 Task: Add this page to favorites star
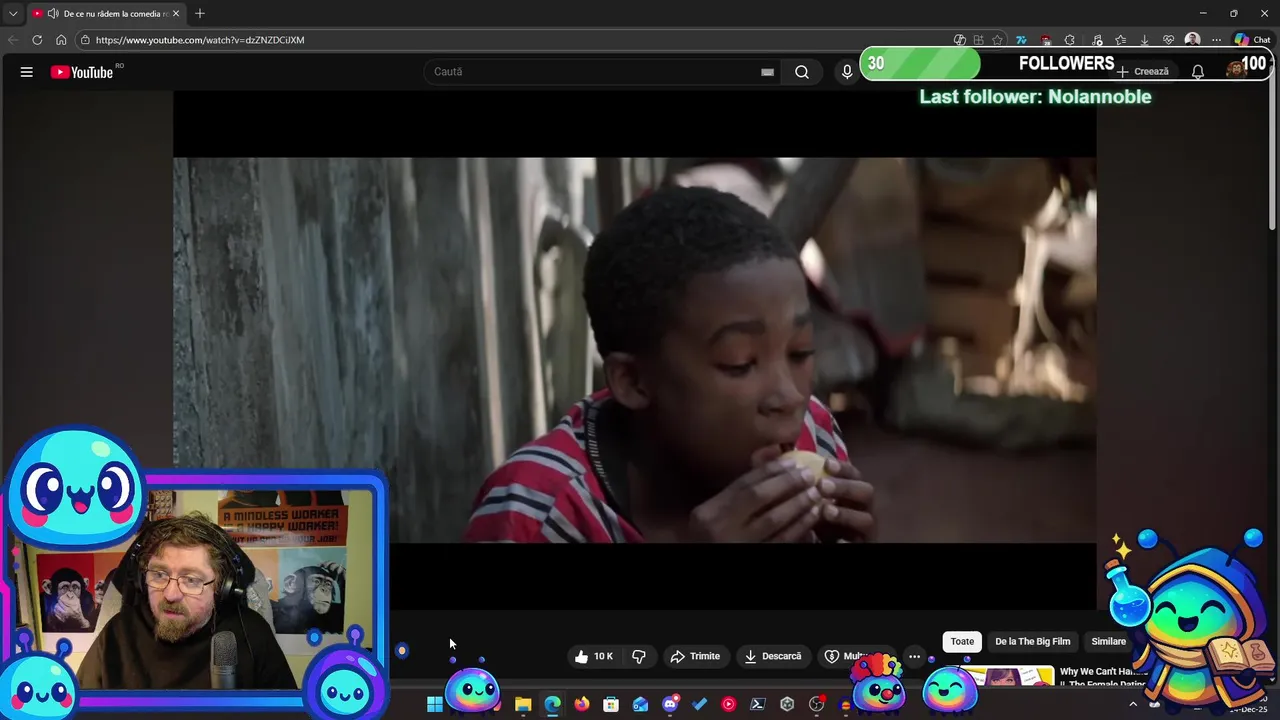point(997,40)
